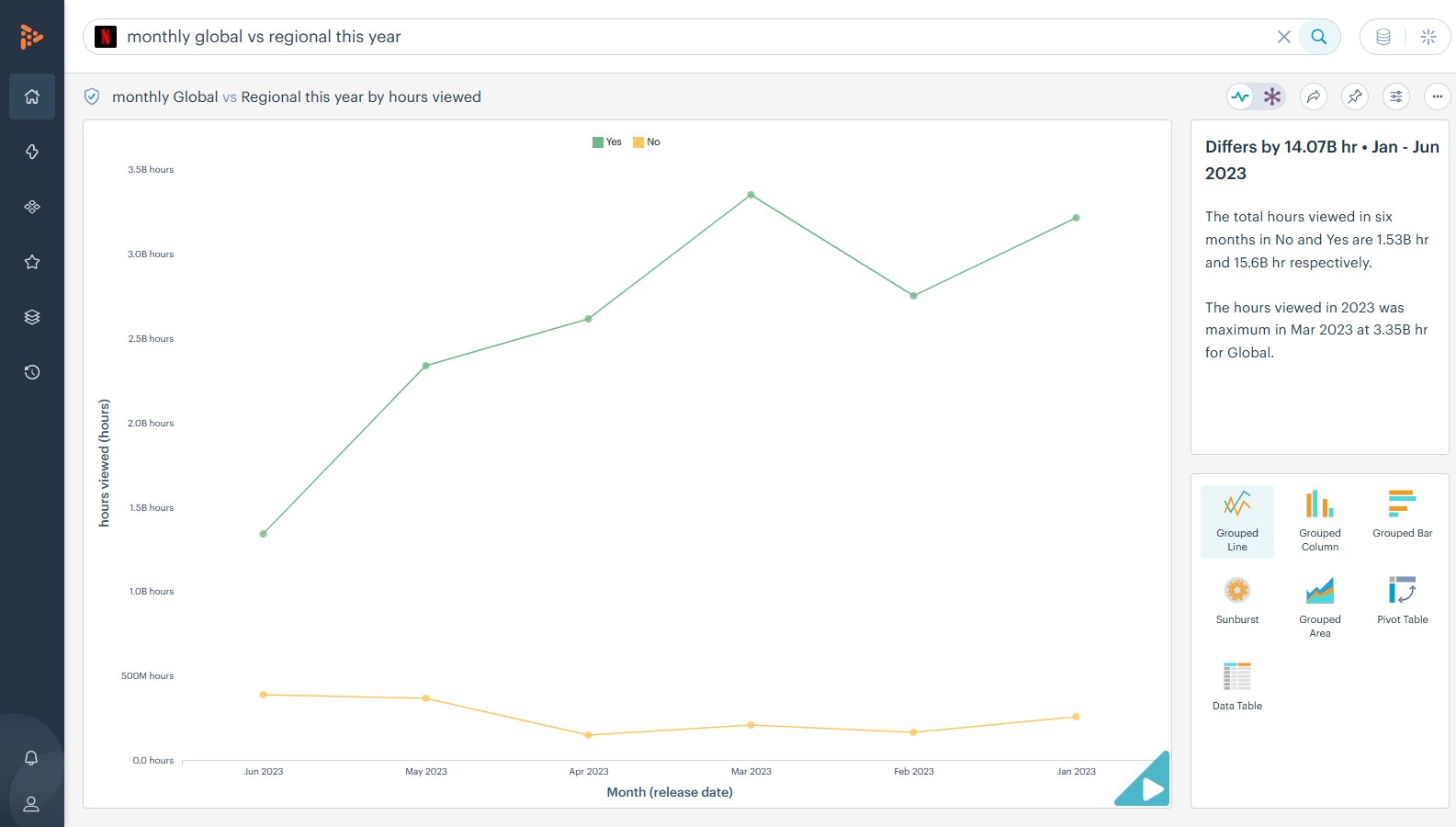Click the Netflix dataset icon in the search bar
This screenshot has width=1456, height=827.
click(106, 37)
